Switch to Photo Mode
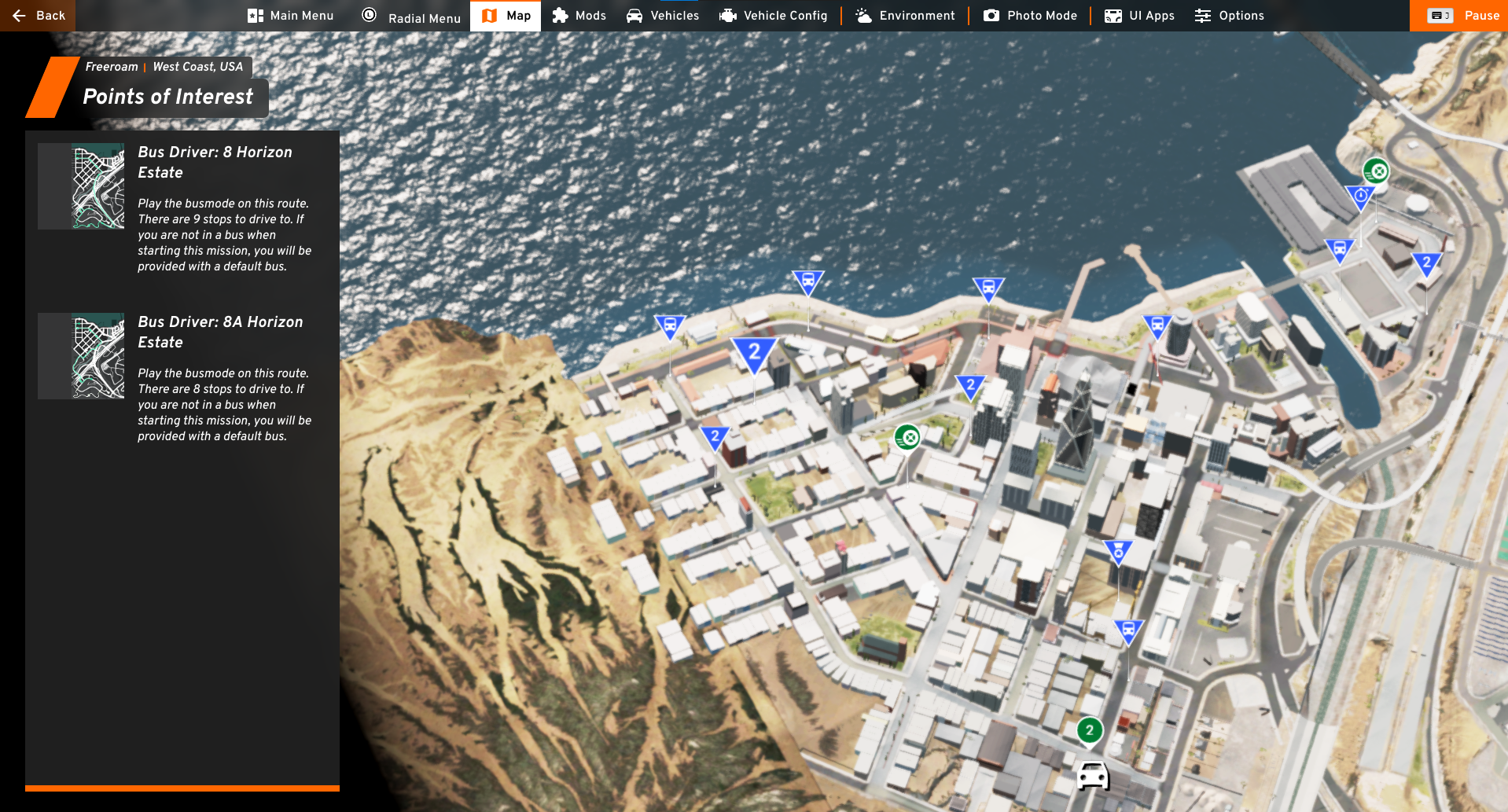Viewport: 1508px width, 812px height. [x=1030, y=16]
